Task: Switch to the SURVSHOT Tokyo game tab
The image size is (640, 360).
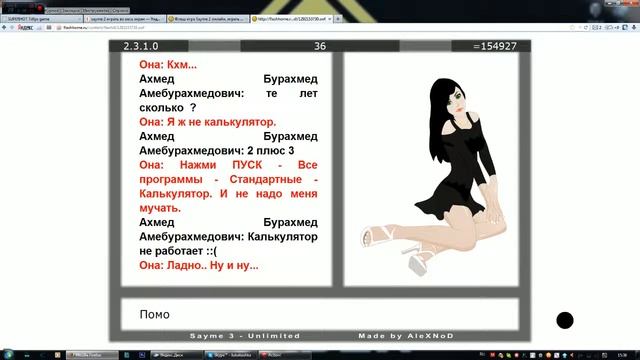Action: [x=42, y=19]
